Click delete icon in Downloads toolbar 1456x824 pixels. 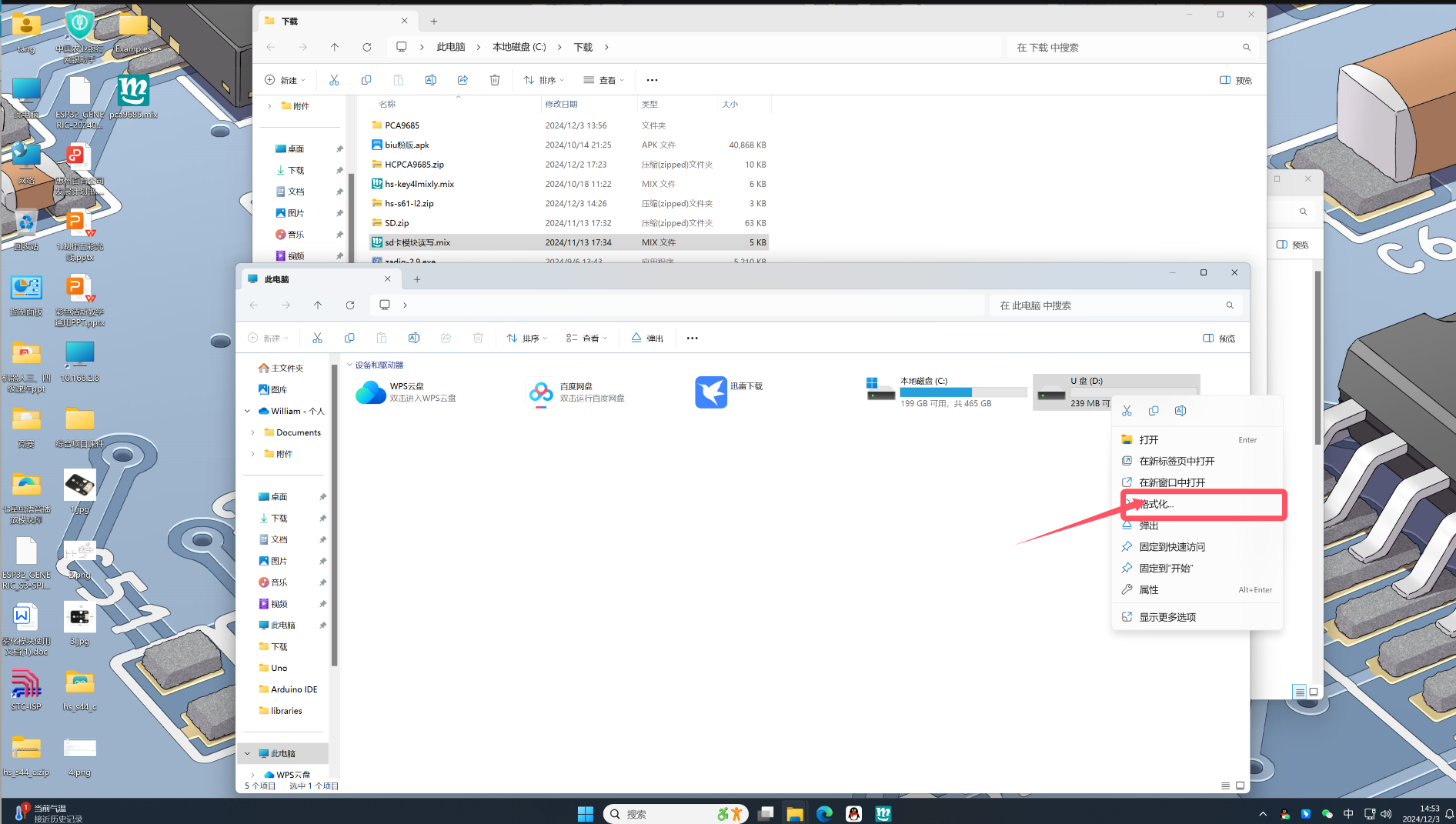click(495, 80)
